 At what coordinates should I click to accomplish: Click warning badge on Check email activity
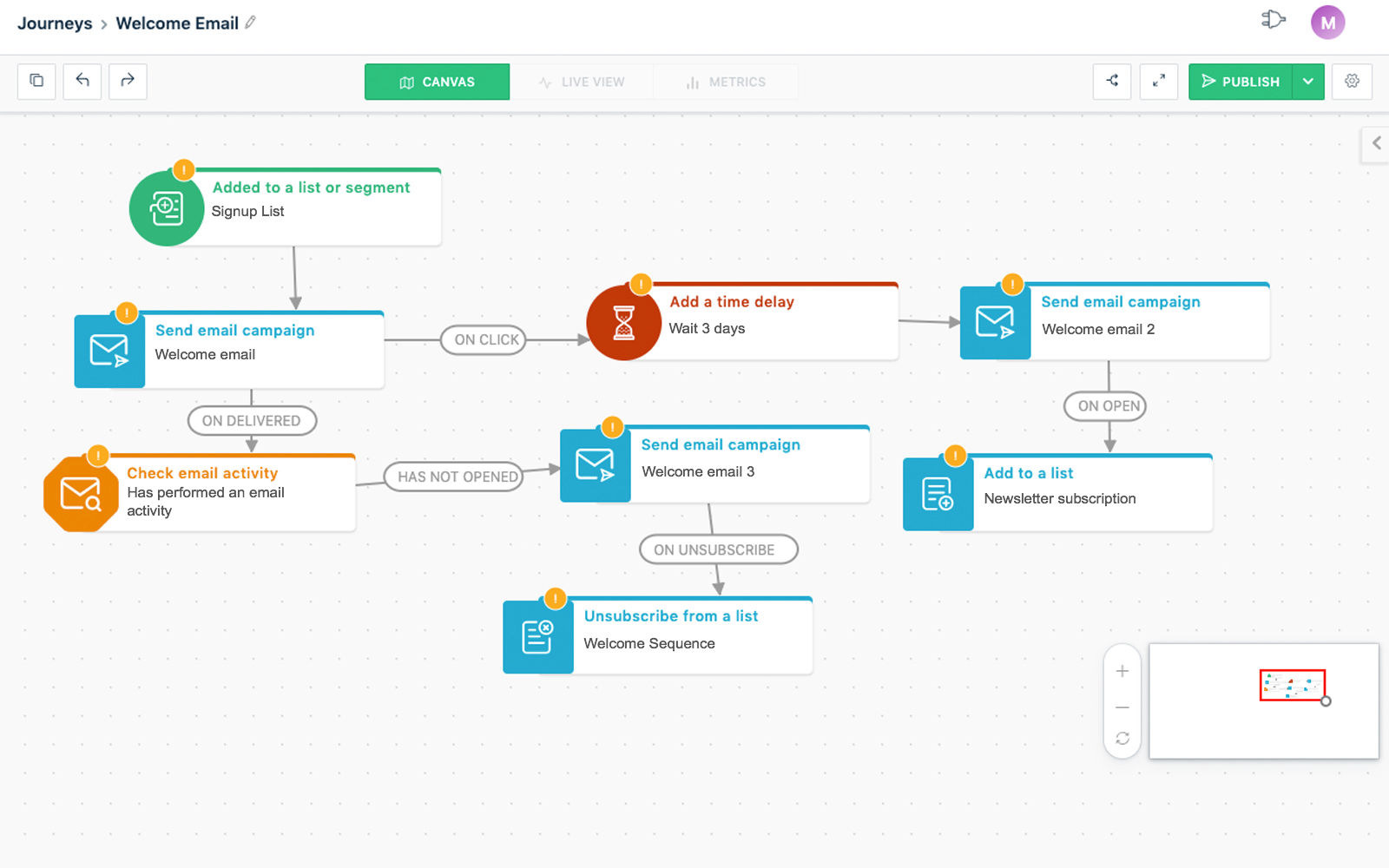pos(98,455)
